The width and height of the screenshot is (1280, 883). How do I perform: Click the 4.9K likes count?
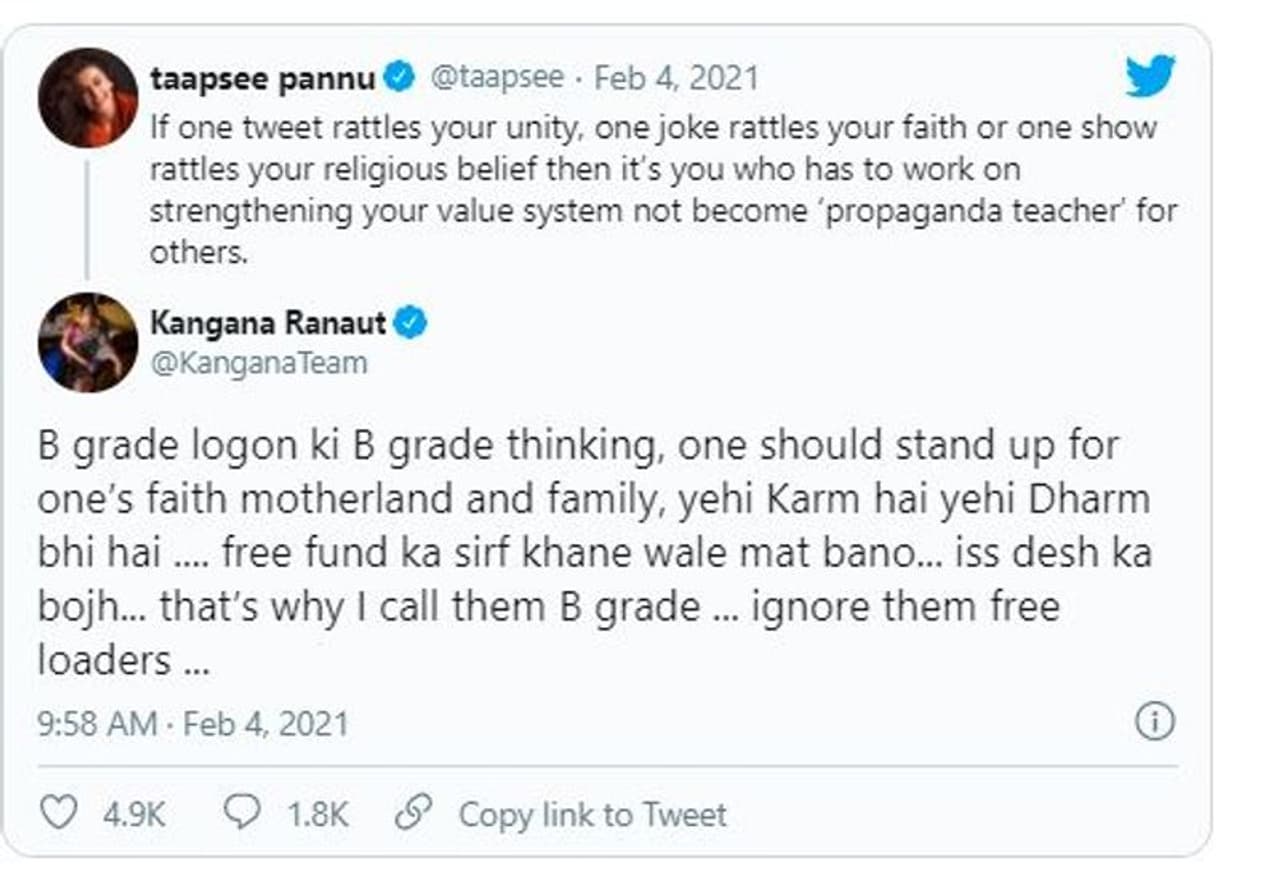point(133,814)
